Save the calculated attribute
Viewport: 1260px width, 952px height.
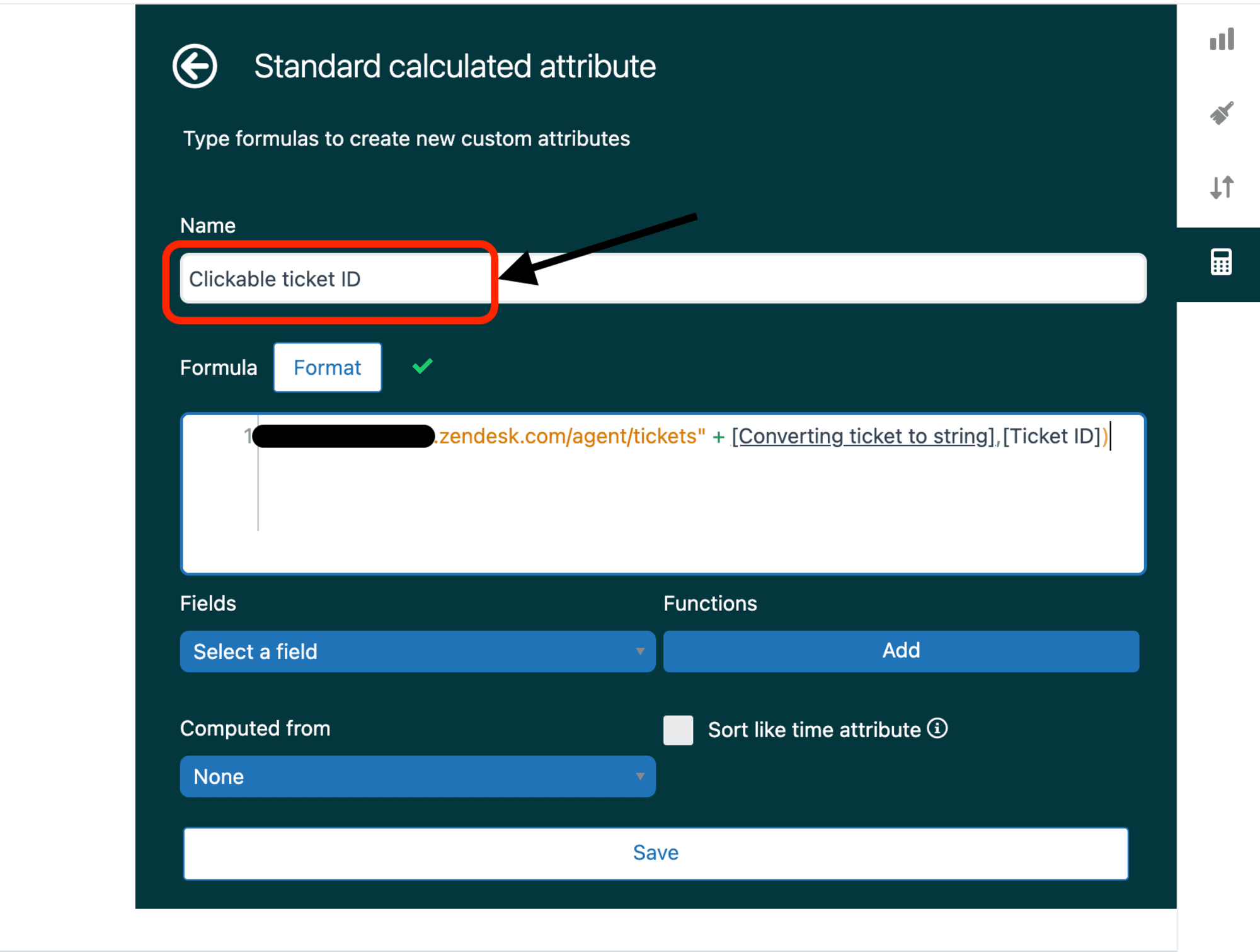point(655,853)
